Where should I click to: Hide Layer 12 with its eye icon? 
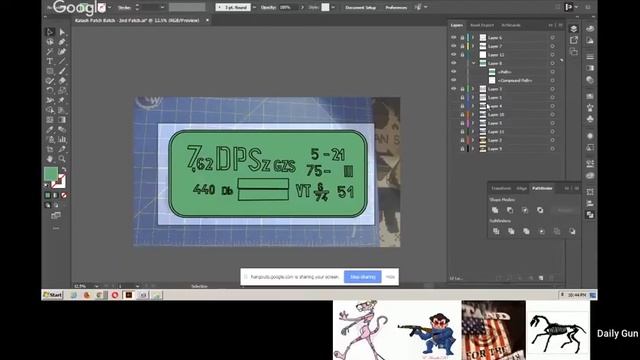tap(453, 55)
